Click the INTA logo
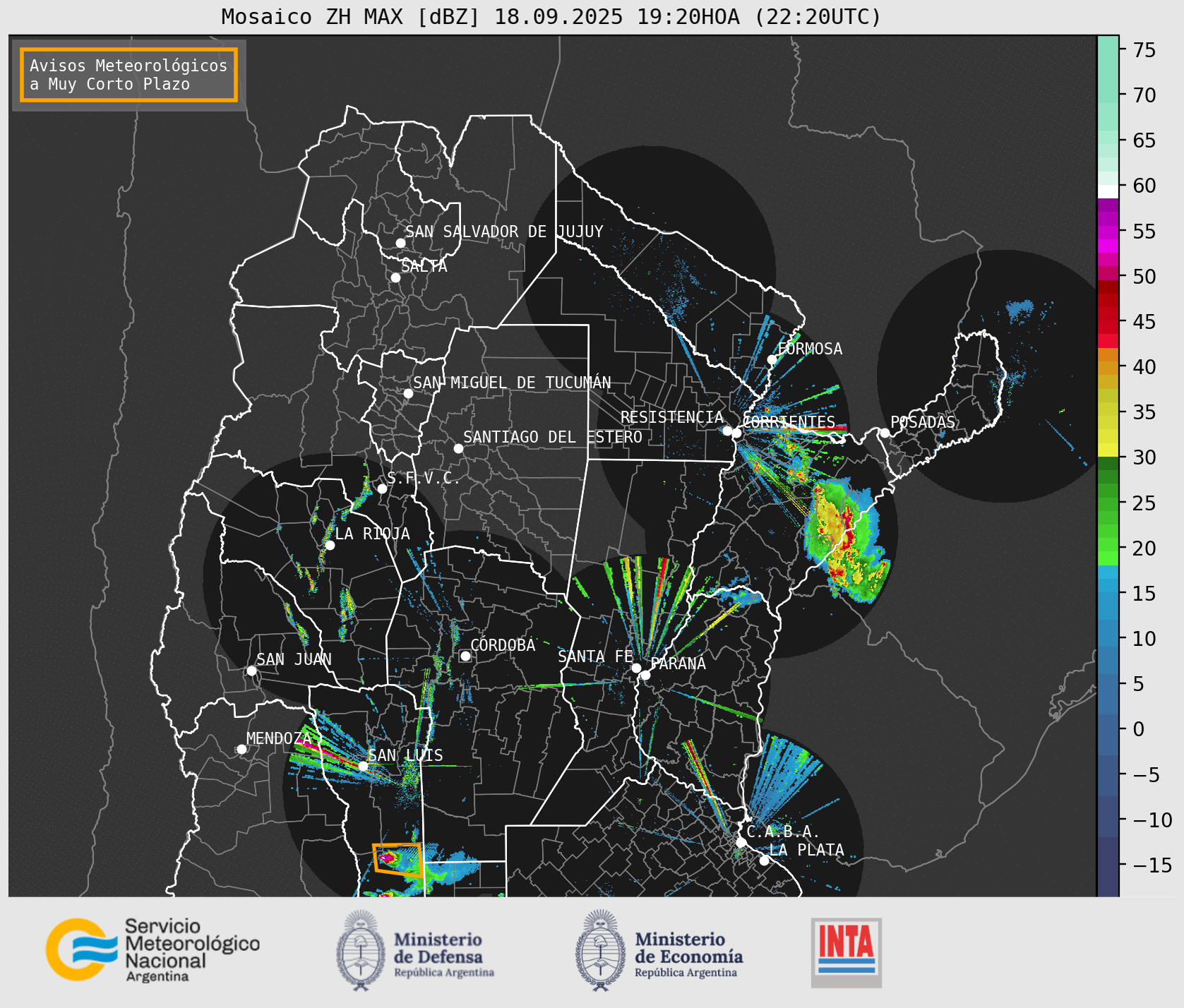This screenshot has width=1184, height=1008. (x=846, y=952)
